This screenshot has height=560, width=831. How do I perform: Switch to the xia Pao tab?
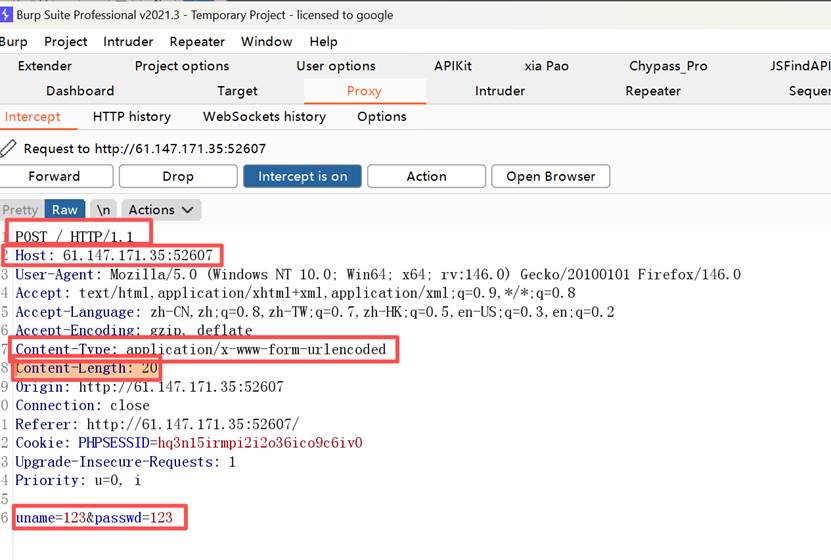tap(546, 66)
